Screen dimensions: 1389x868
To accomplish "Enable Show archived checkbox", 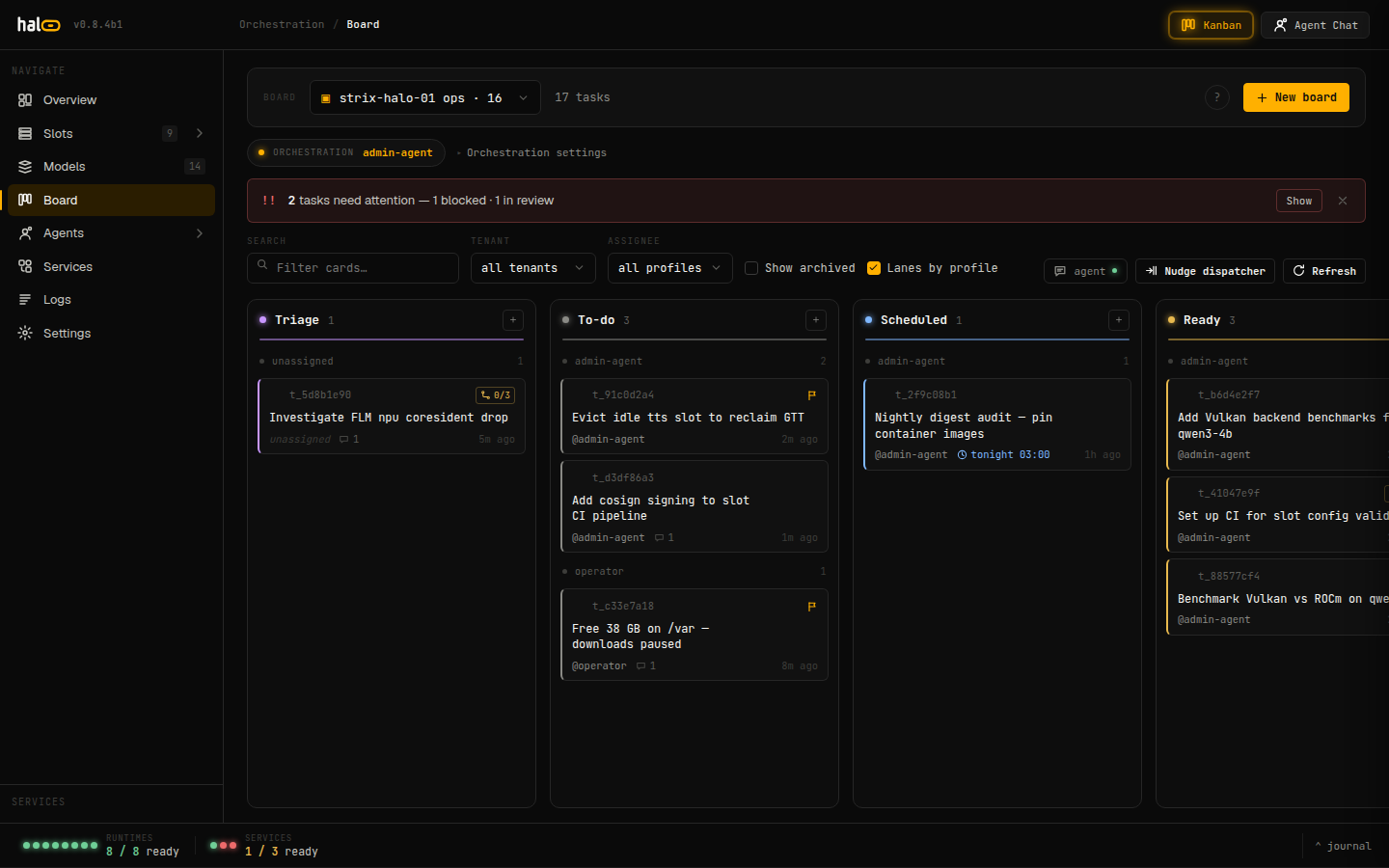I will pyautogui.click(x=751, y=268).
